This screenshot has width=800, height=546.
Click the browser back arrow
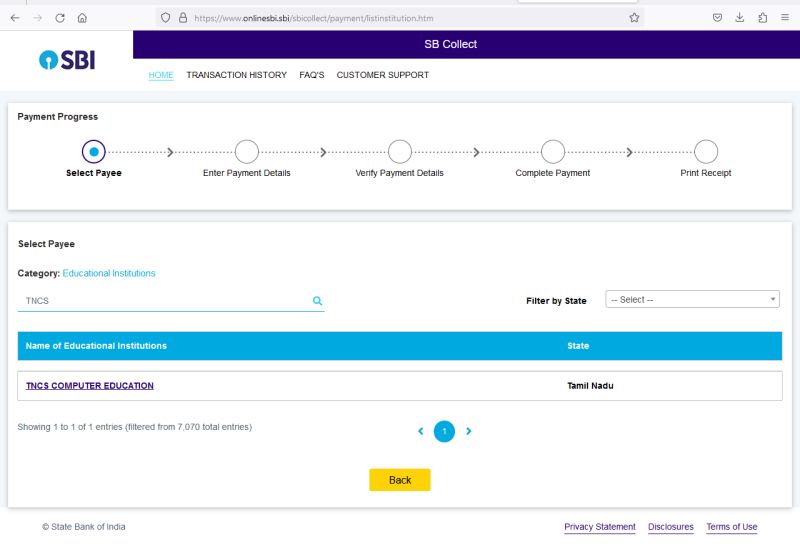15,18
